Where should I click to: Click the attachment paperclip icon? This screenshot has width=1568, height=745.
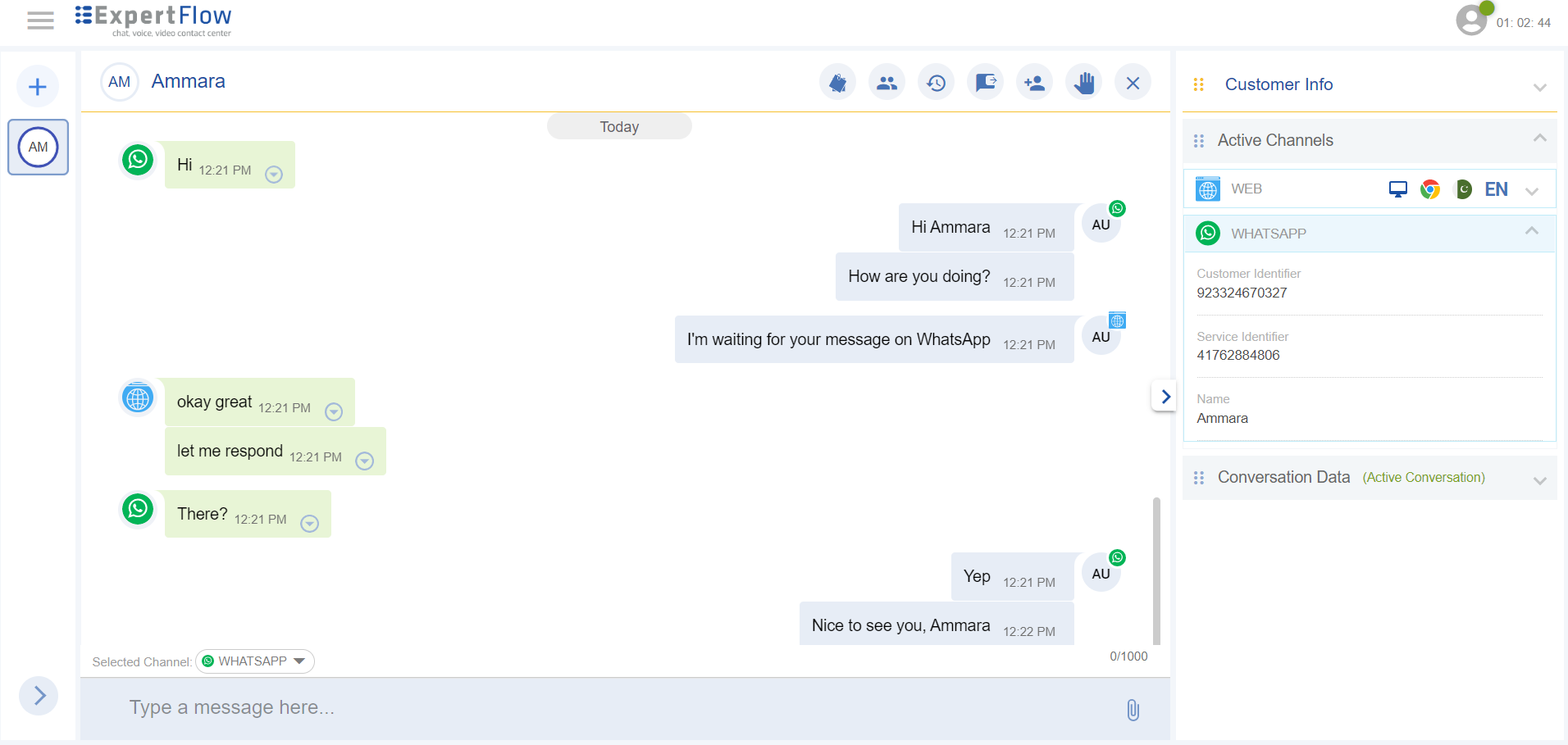tap(1133, 710)
